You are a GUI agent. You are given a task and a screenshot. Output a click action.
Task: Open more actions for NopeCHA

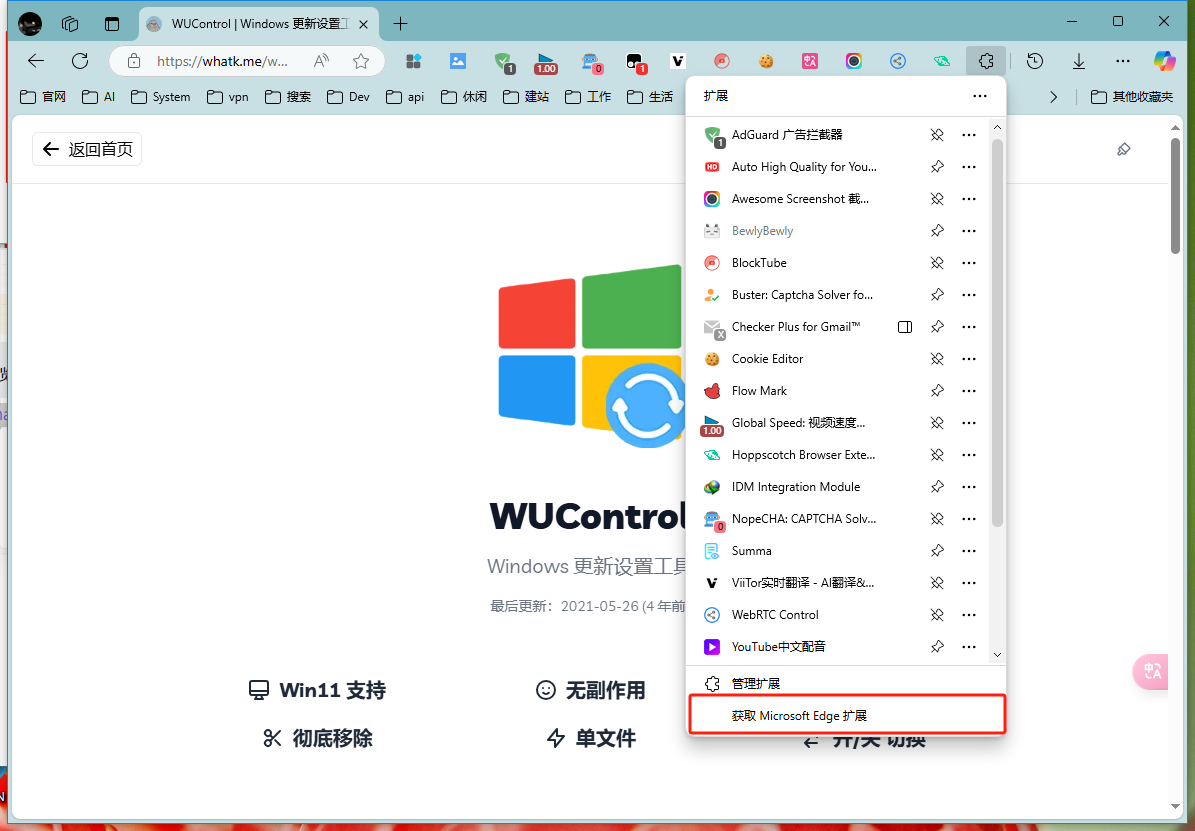pos(969,519)
